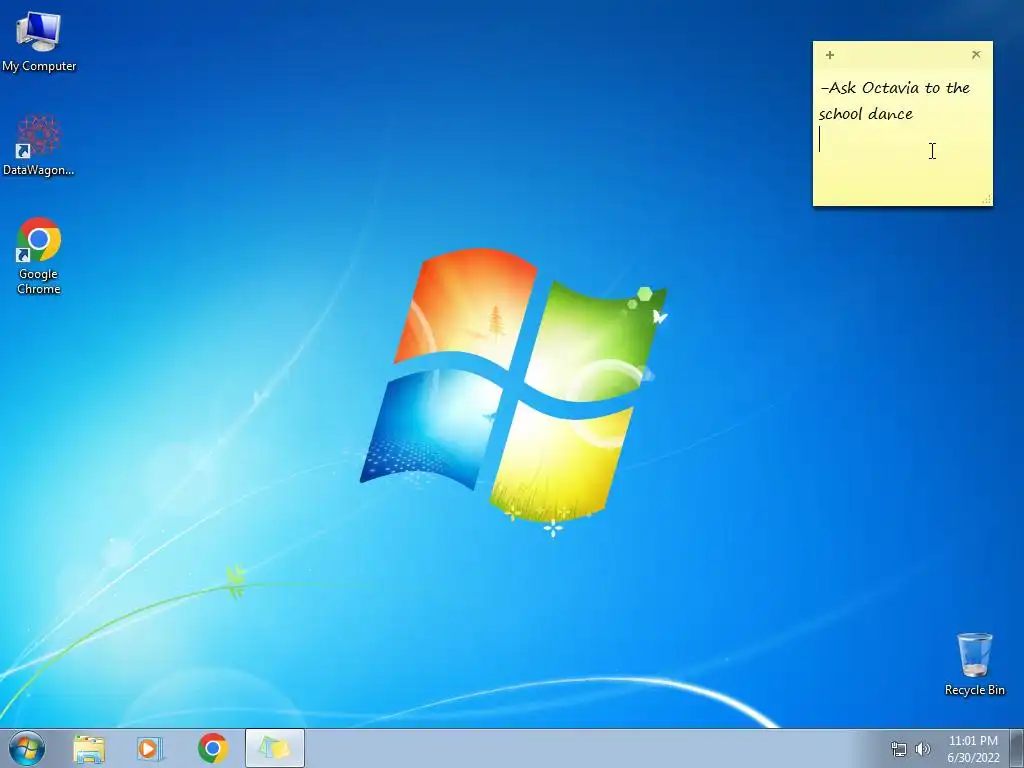Click the 'Ask Octavia to the' note text
Viewport: 1024px width, 768px height.
coord(900,88)
